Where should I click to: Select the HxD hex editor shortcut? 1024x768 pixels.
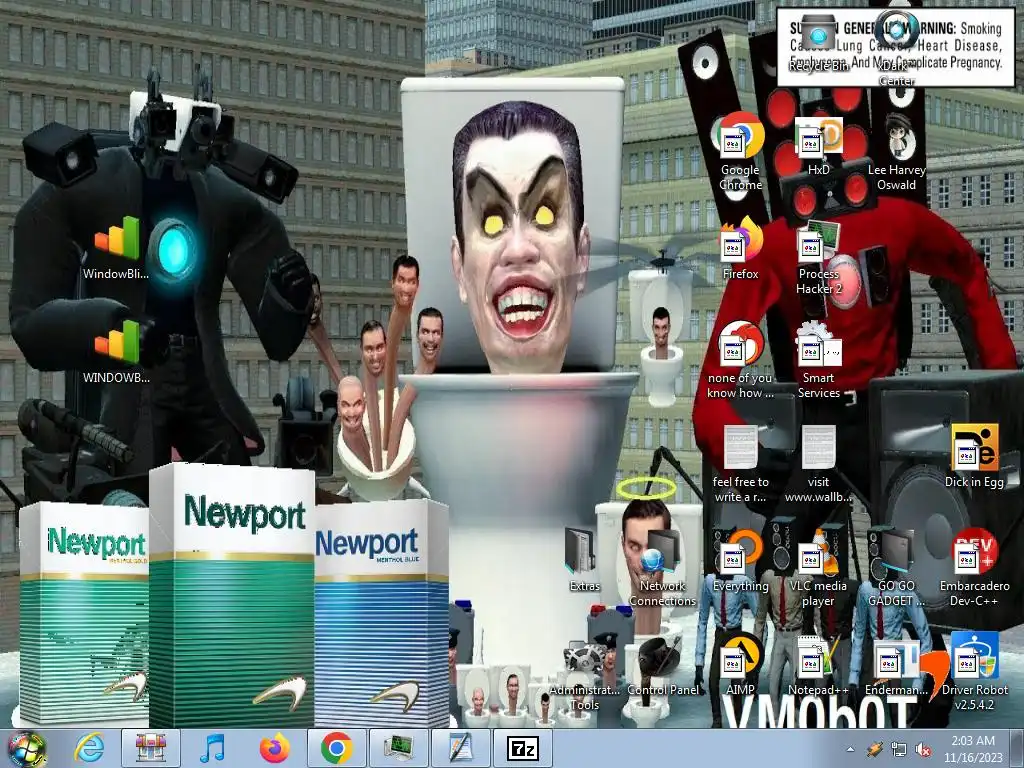coord(818,146)
